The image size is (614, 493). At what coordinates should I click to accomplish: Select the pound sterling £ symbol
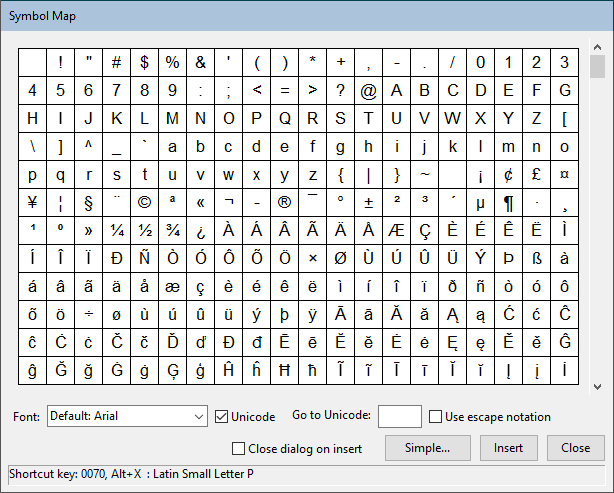(536, 174)
